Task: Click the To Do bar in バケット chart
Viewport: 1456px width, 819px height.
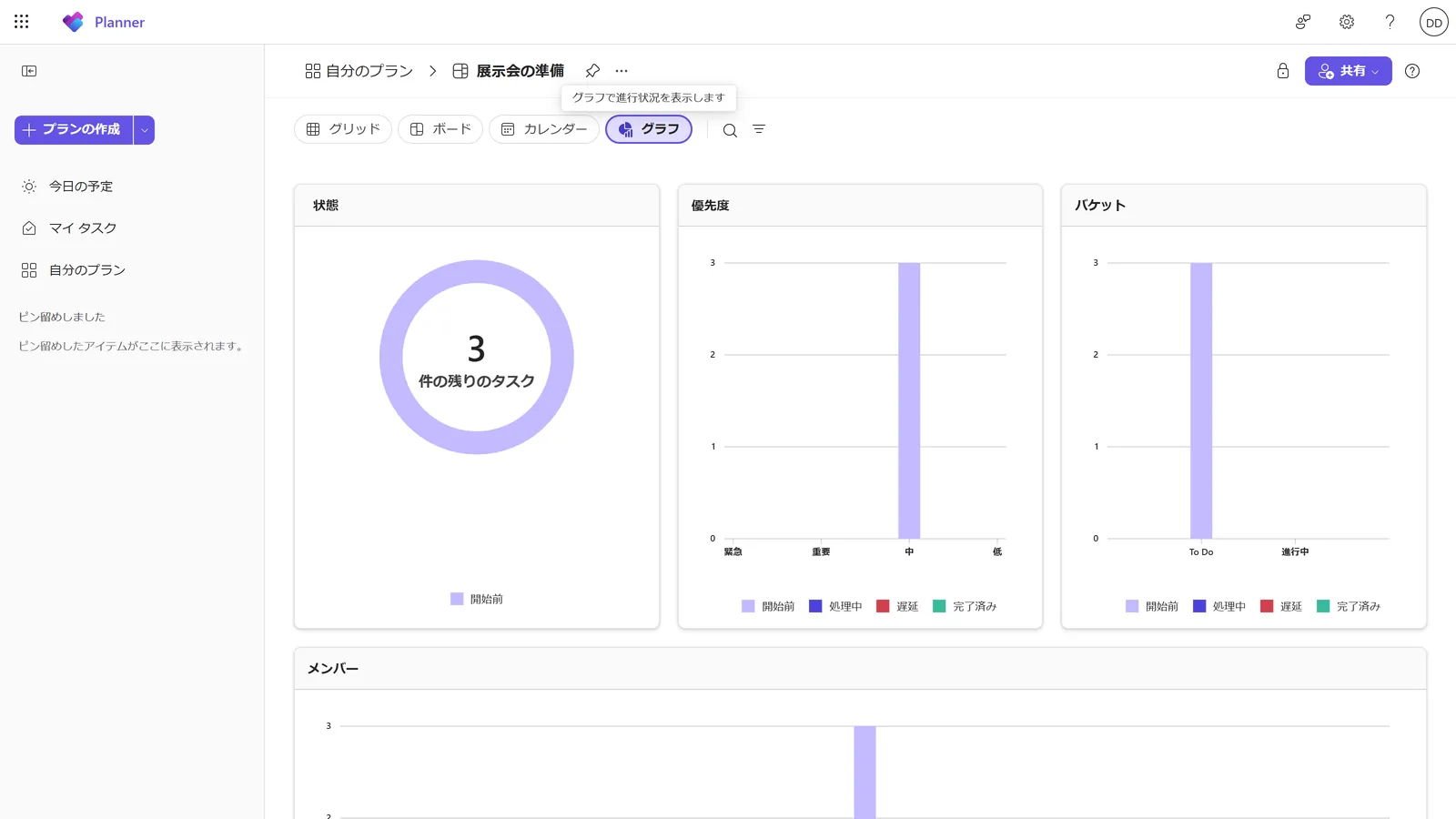Action: pos(1201,400)
